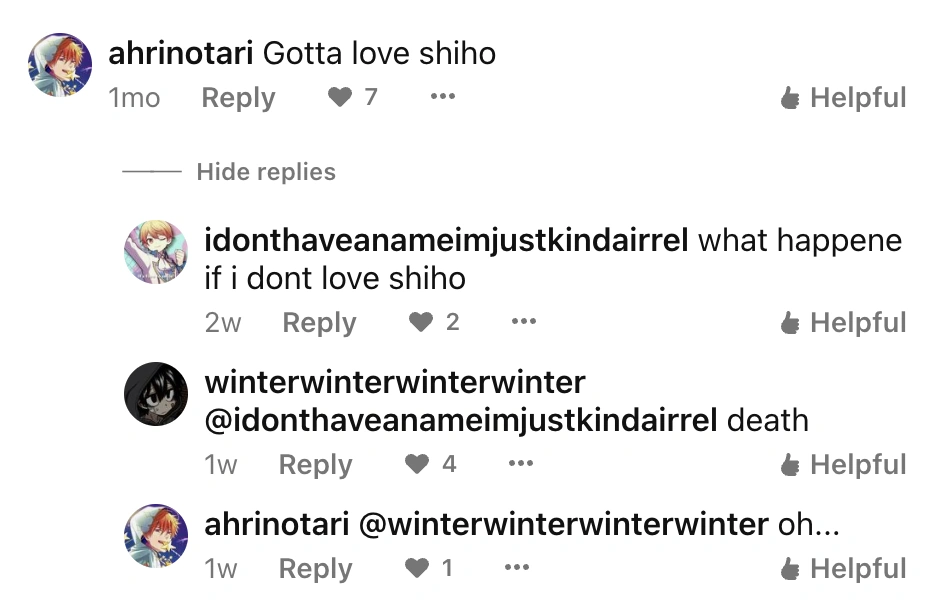Open more options on idonthaveanameimjustkindairrel's comment
The image size is (948, 600).
pyautogui.click(x=523, y=322)
